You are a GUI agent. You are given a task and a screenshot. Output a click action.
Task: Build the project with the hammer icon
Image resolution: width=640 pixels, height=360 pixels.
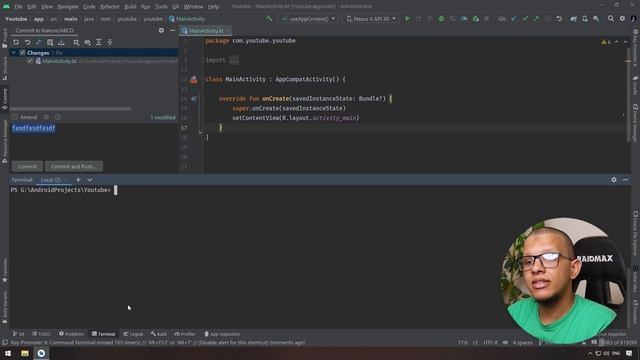coord(269,19)
